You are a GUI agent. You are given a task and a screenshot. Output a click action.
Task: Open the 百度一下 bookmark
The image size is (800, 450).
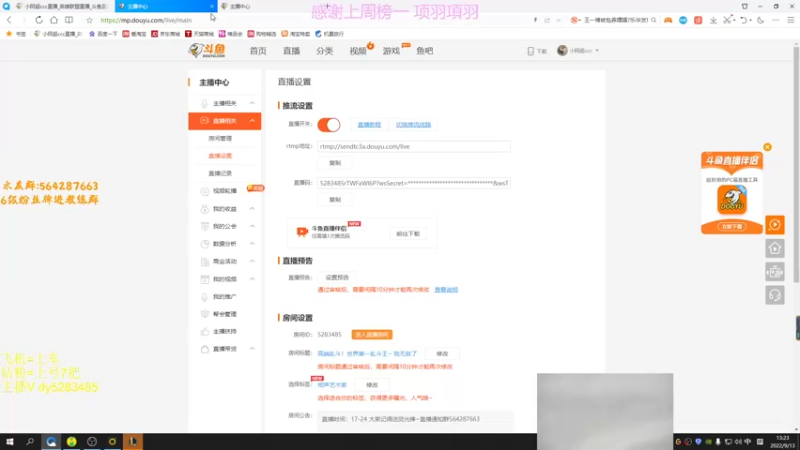point(103,34)
